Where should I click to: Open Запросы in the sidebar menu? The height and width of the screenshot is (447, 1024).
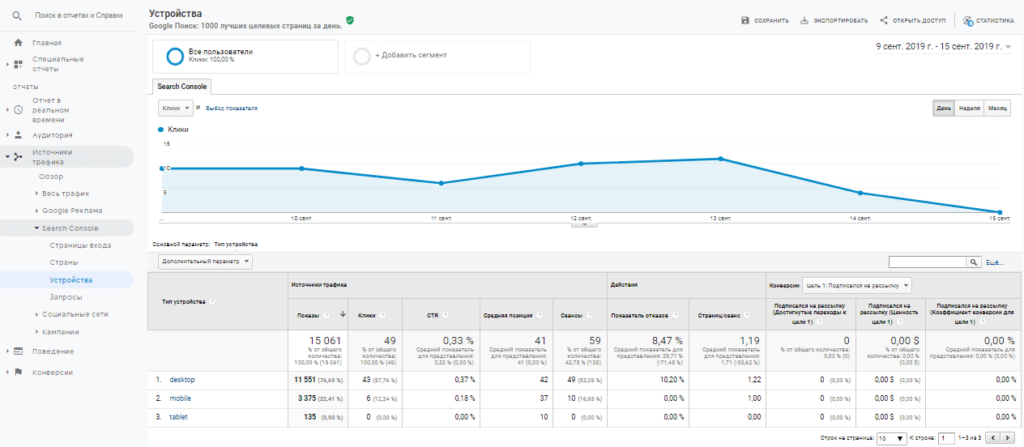[66, 297]
